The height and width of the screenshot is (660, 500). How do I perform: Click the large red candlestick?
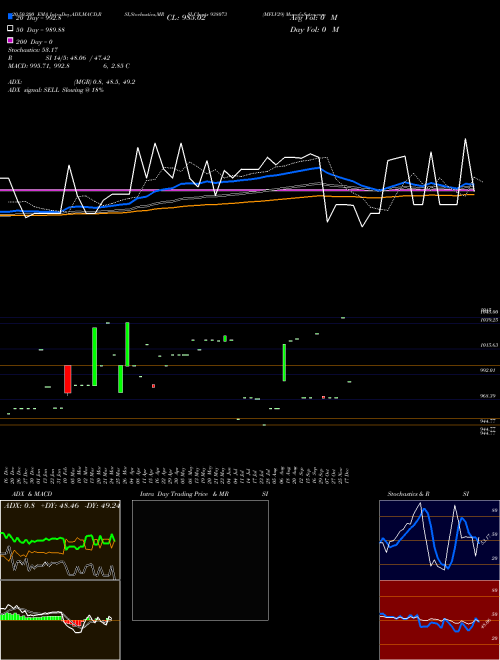pyautogui.click(x=68, y=379)
